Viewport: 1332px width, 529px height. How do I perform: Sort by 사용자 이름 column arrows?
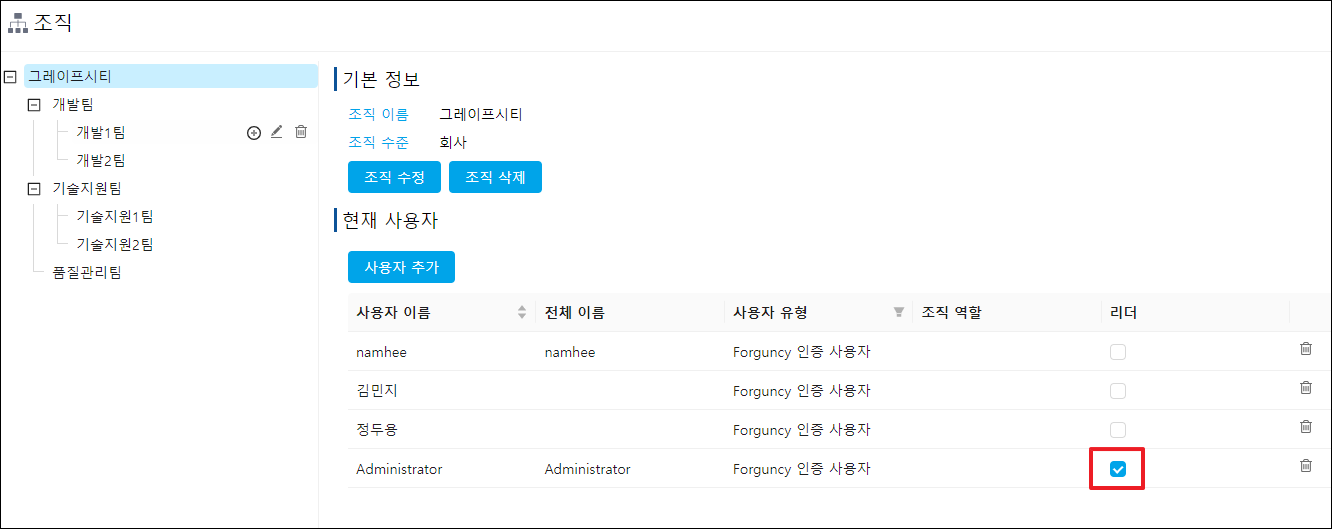tap(521, 313)
